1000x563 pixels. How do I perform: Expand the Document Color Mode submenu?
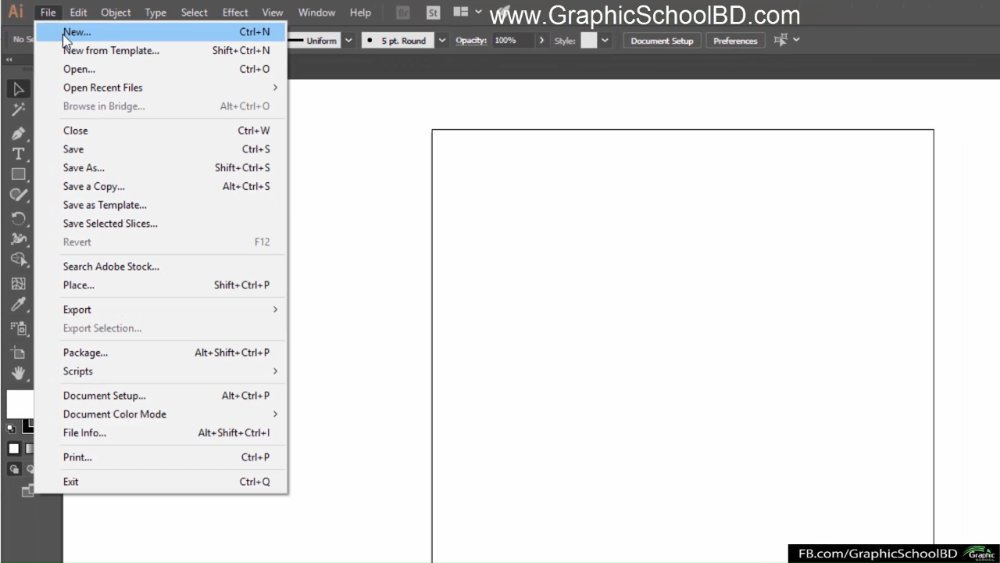point(276,414)
